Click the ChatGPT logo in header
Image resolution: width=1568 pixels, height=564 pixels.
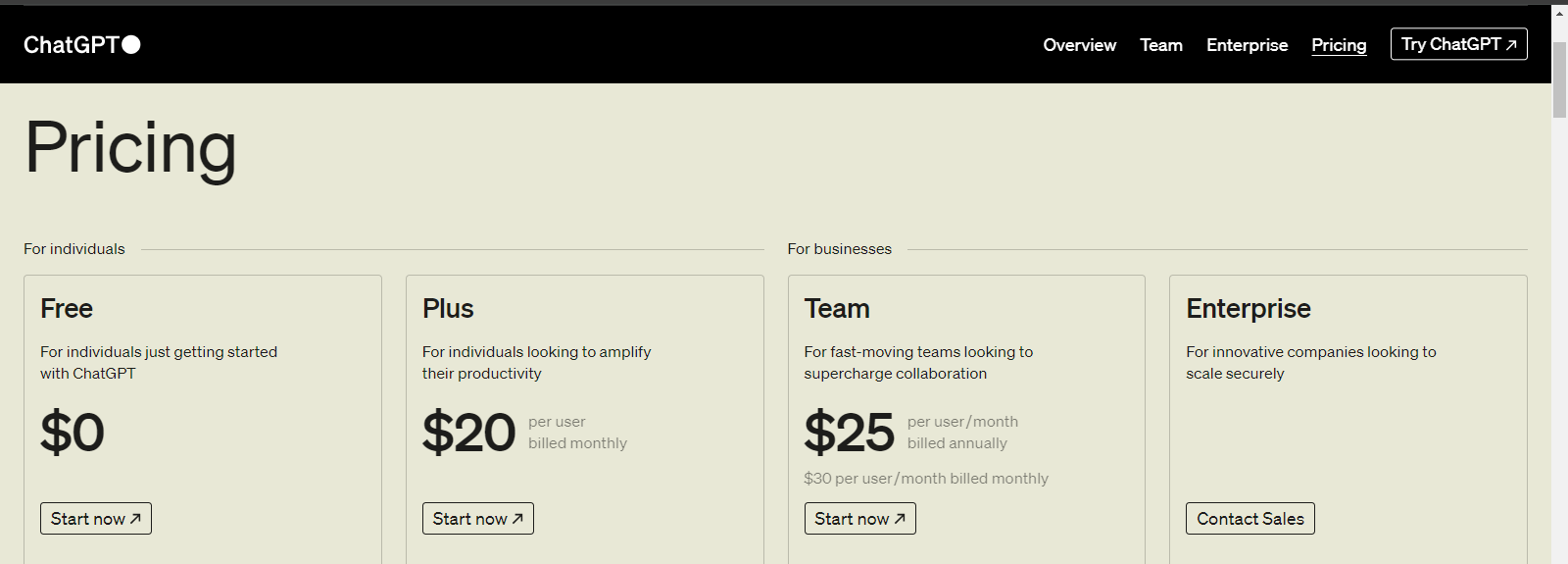point(82,44)
